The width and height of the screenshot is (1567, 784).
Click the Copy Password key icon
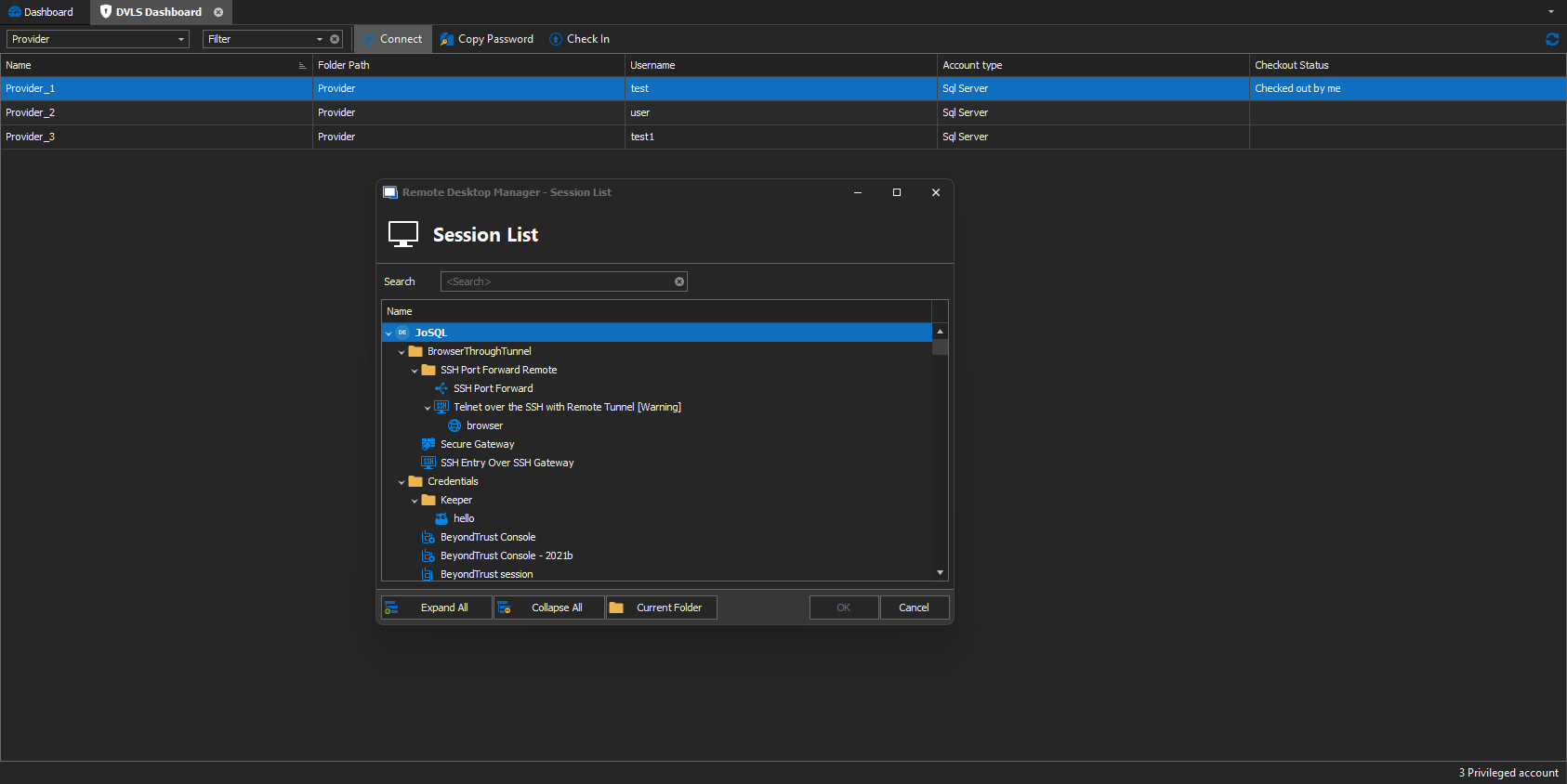point(447,39)
